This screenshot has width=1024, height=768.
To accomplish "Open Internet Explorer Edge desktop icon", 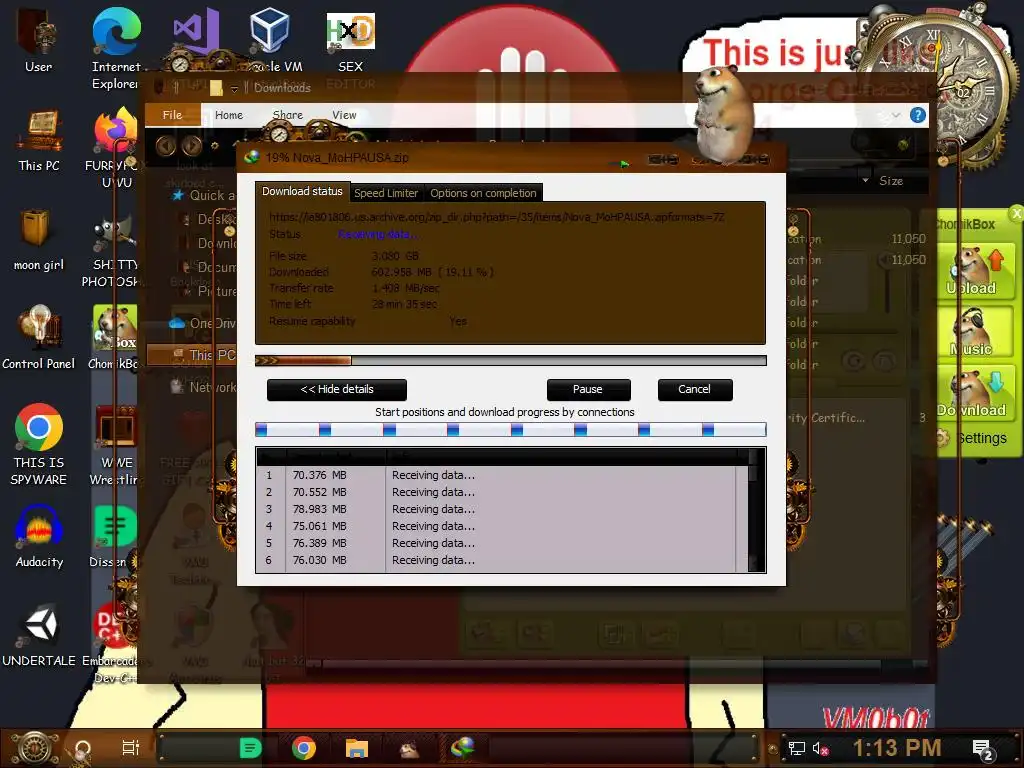I will pyautogui.click(x=116, y=47).
